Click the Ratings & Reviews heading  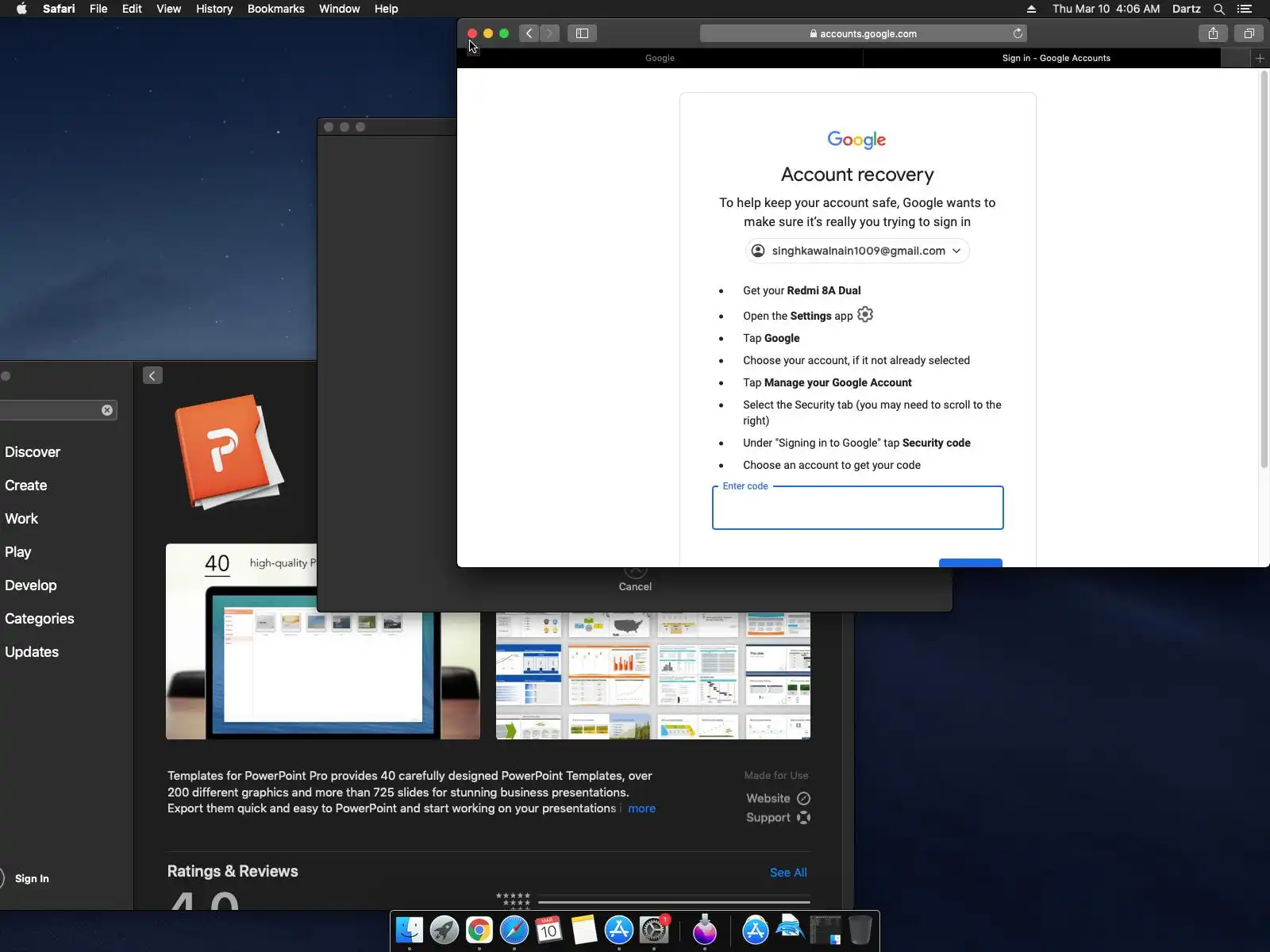pos(233,871)
